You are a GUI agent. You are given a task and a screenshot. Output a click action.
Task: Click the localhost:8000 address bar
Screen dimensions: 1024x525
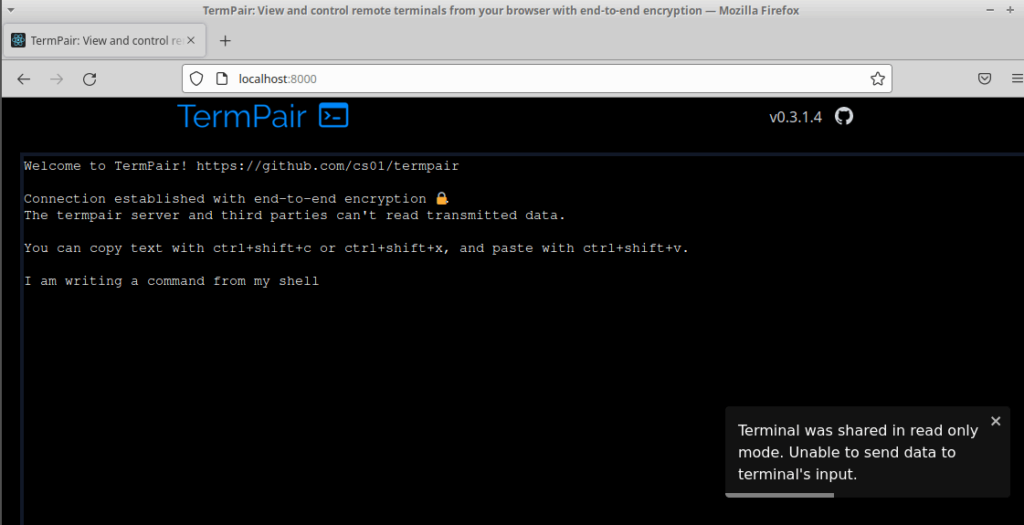(x=537, y=78)
